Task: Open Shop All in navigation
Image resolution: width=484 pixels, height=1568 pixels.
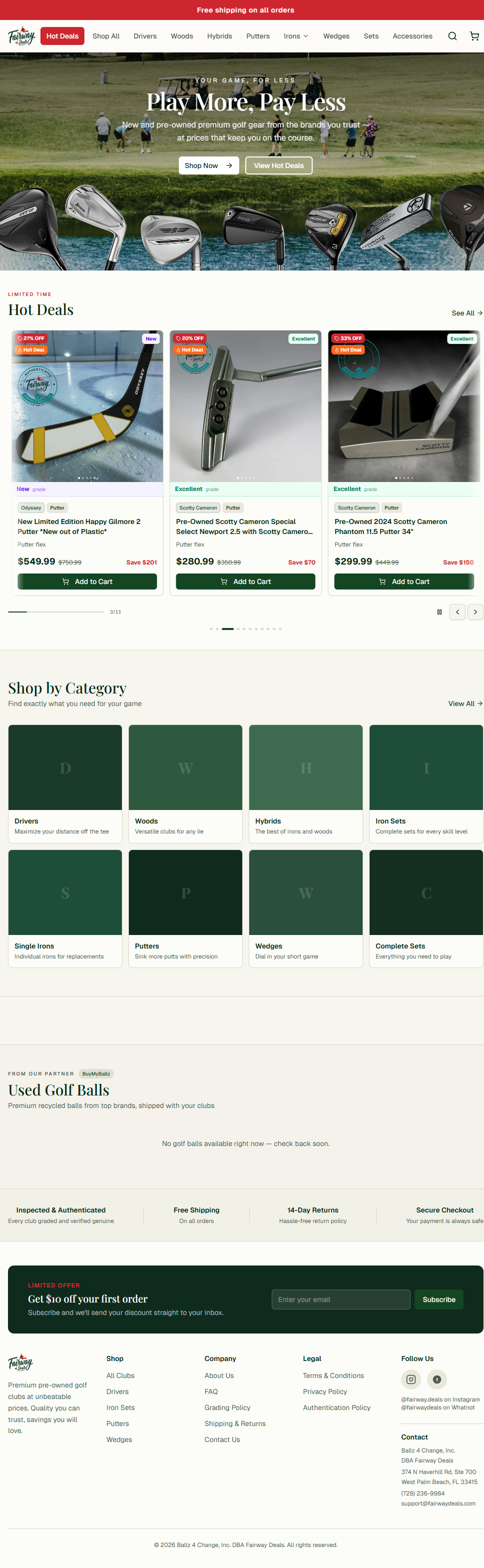Action: pos(106,36)
